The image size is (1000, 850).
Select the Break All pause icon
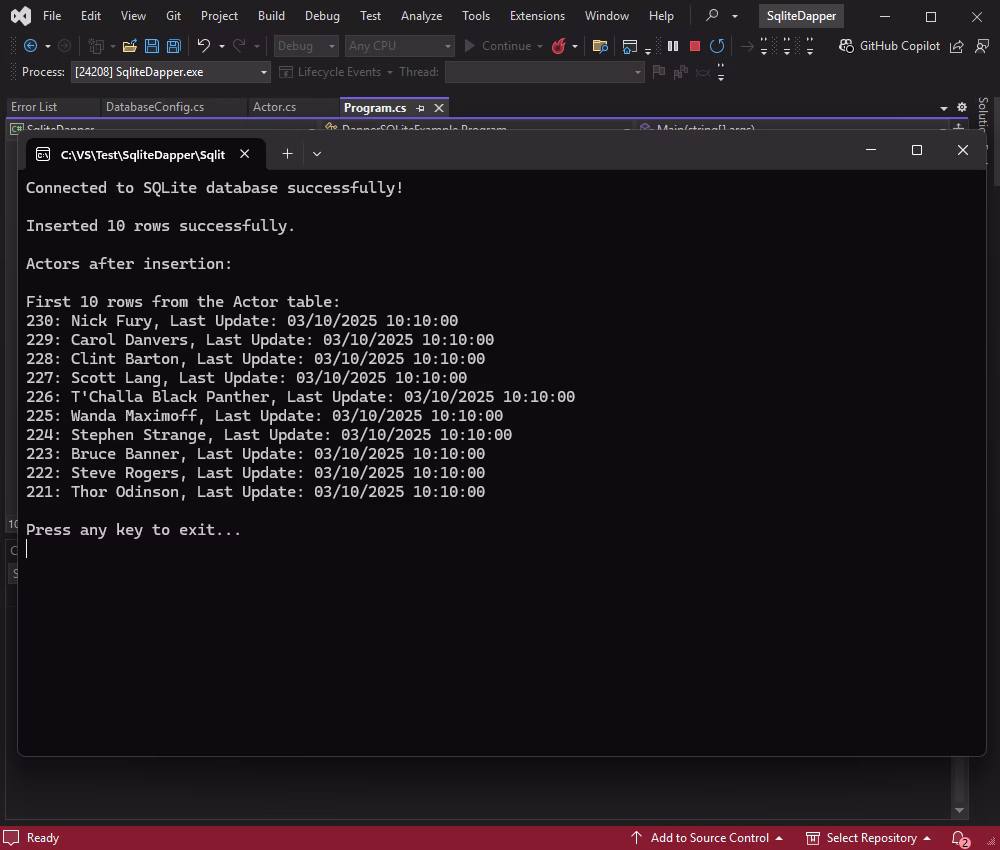673,45
